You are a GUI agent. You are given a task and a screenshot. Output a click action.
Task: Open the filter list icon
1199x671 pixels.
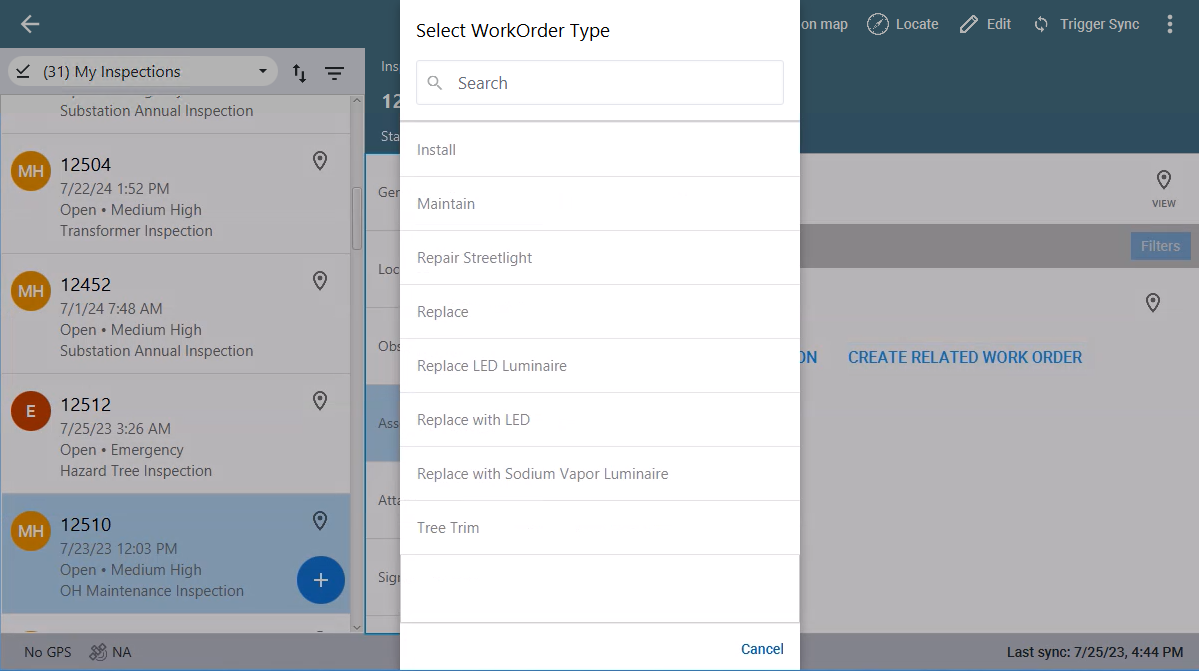[334, 73]
